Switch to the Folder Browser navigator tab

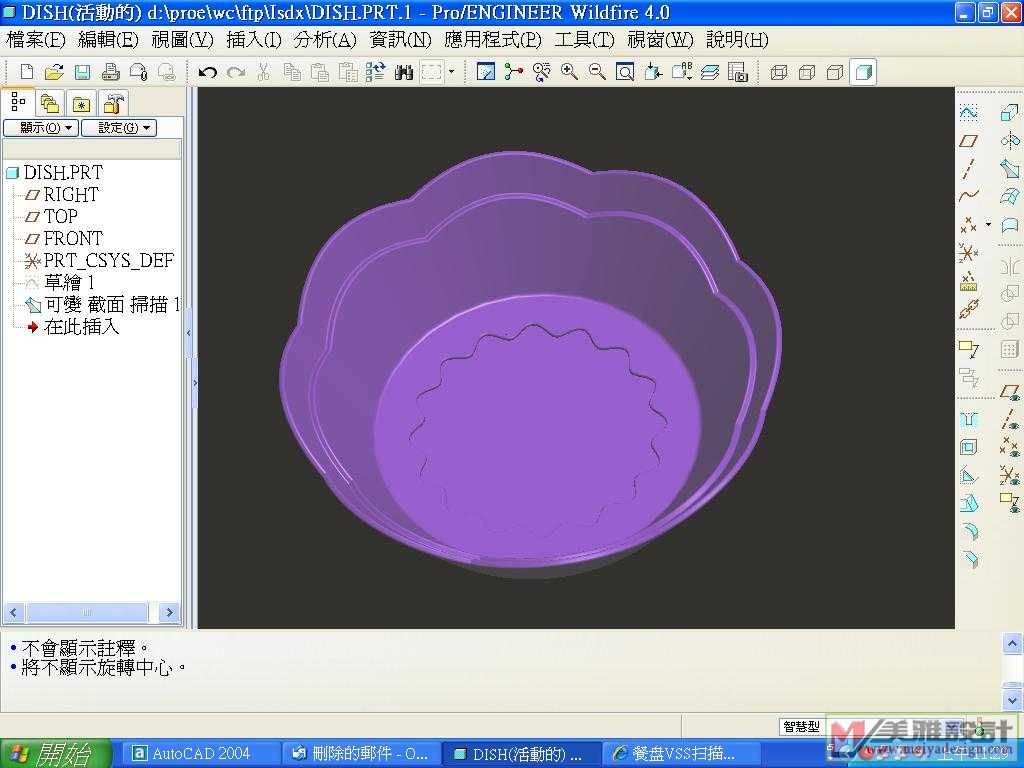point(50,103)
